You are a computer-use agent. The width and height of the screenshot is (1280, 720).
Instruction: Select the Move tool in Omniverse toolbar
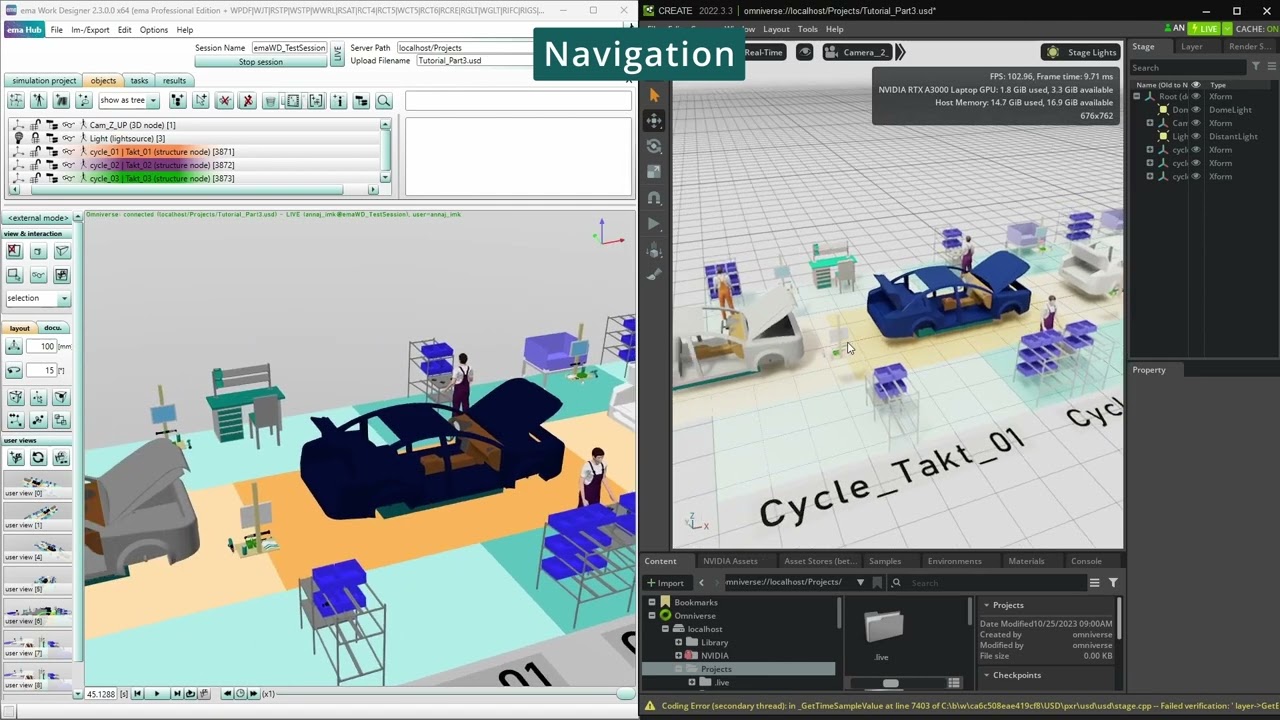[655, 121]
